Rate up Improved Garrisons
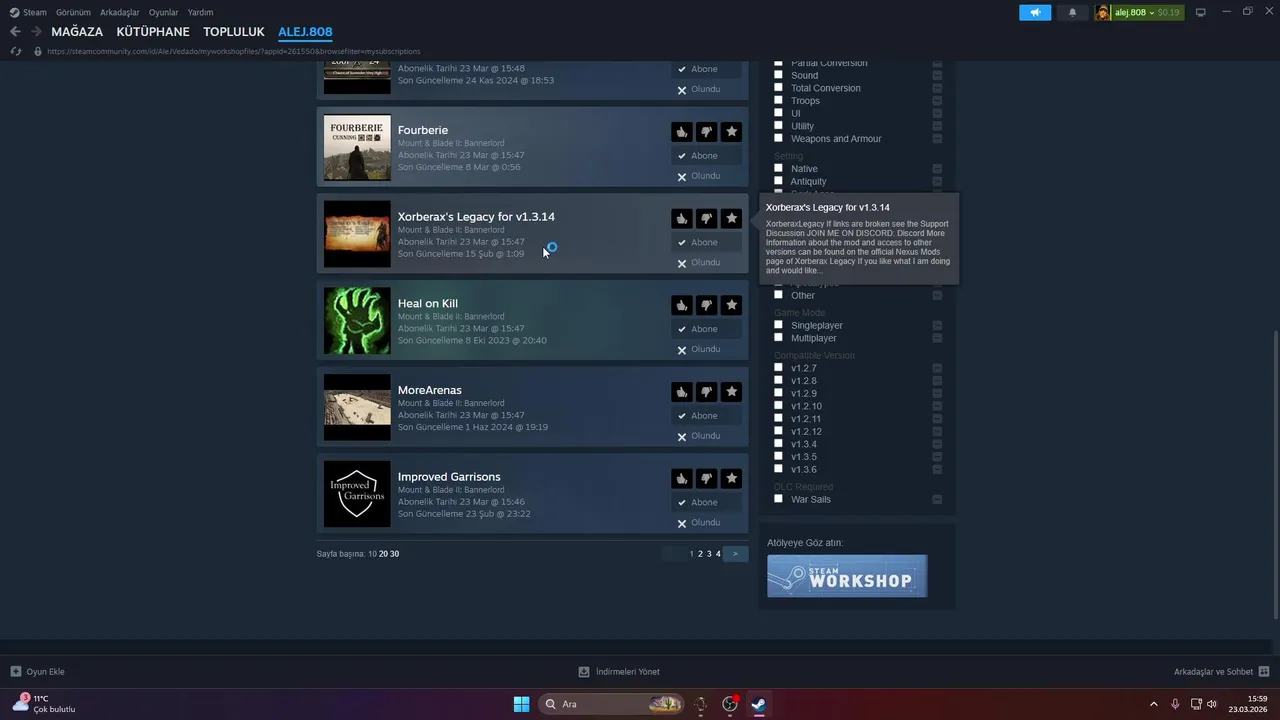This screenshot has height=720, width=1280. pyautogui.click(x=681, y=478)
